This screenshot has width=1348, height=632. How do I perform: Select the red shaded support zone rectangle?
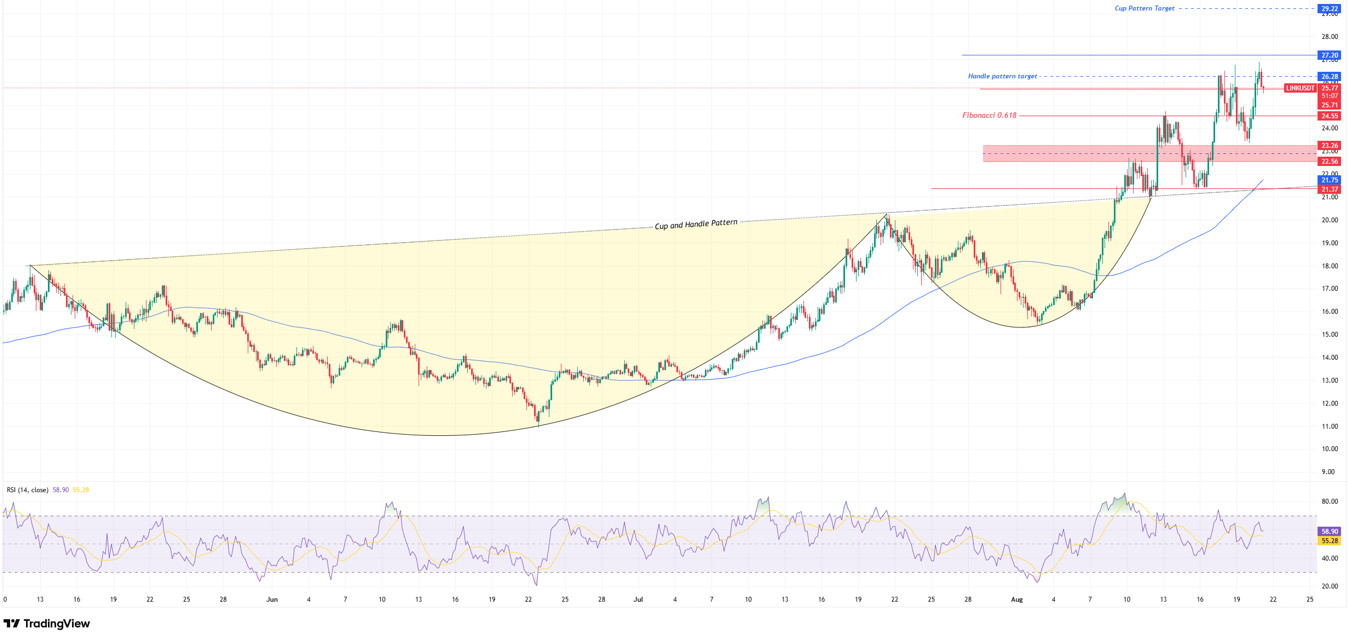[1148, 153]
